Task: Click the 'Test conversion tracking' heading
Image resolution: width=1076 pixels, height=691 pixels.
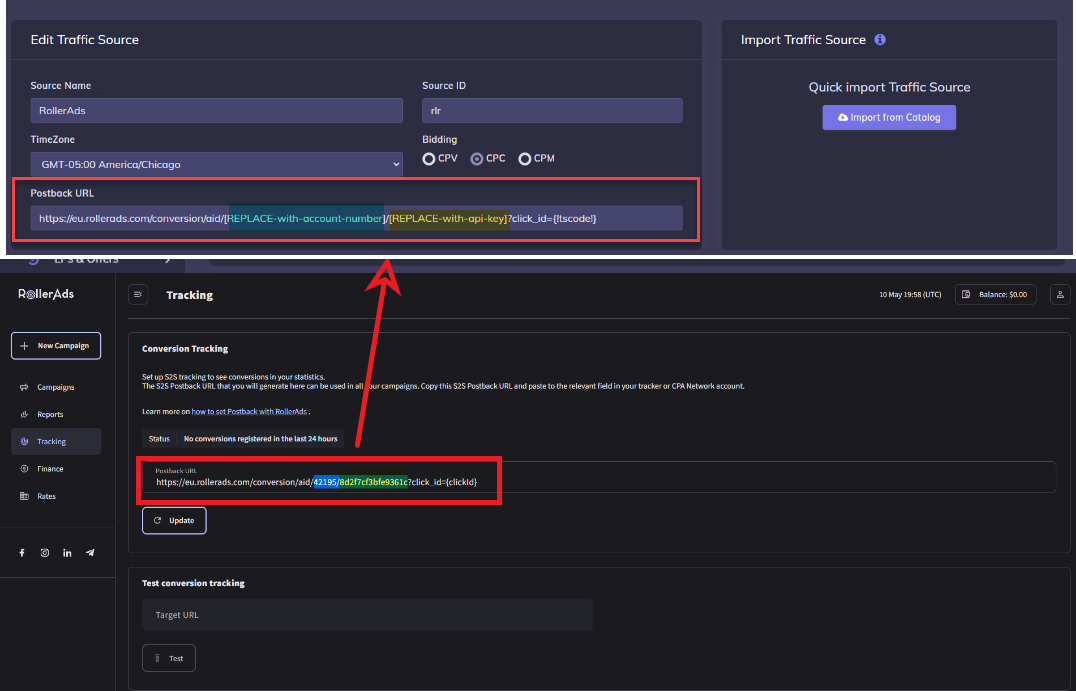Action: click(193, 583)
